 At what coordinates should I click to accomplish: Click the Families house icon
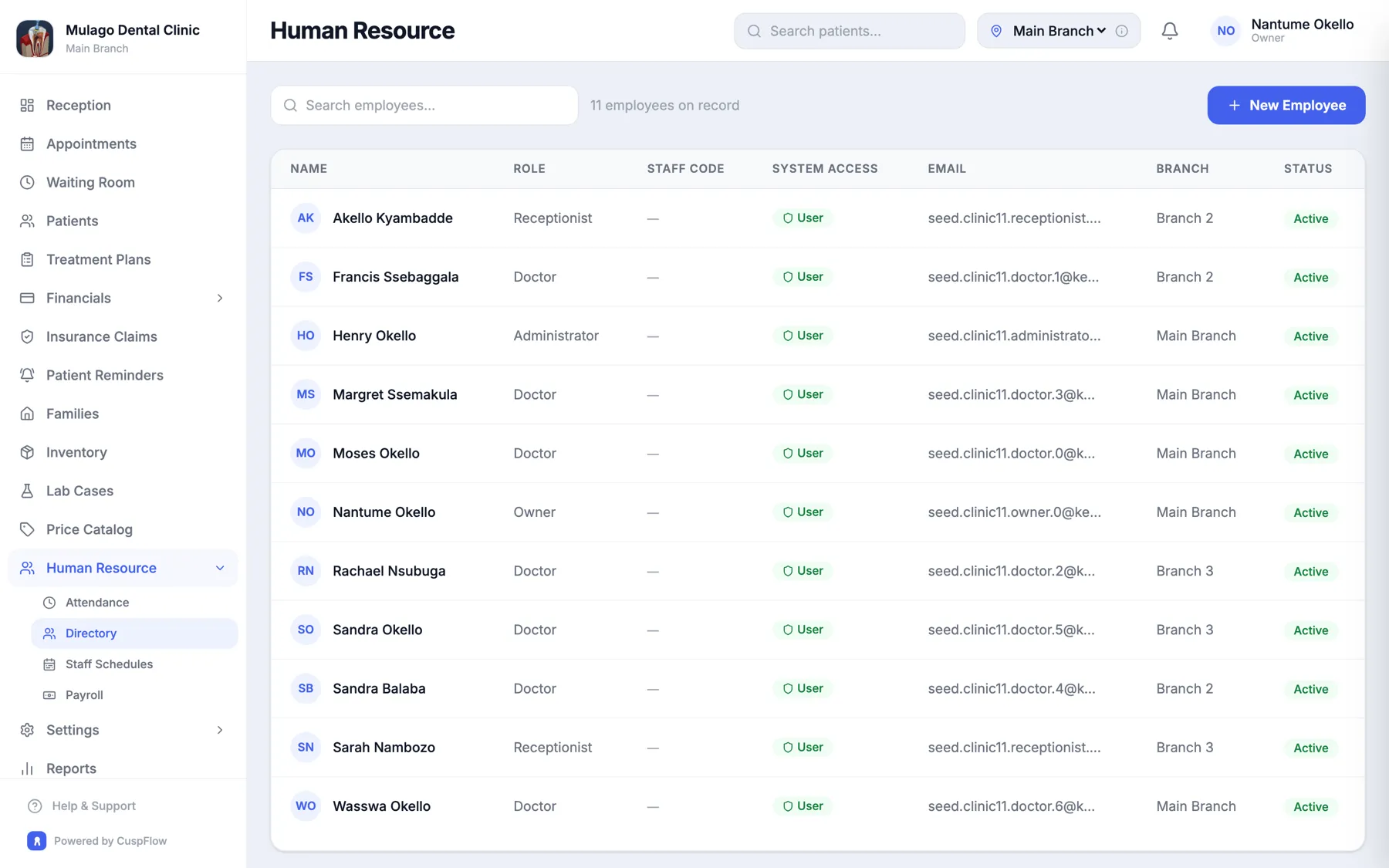(27, 414)
